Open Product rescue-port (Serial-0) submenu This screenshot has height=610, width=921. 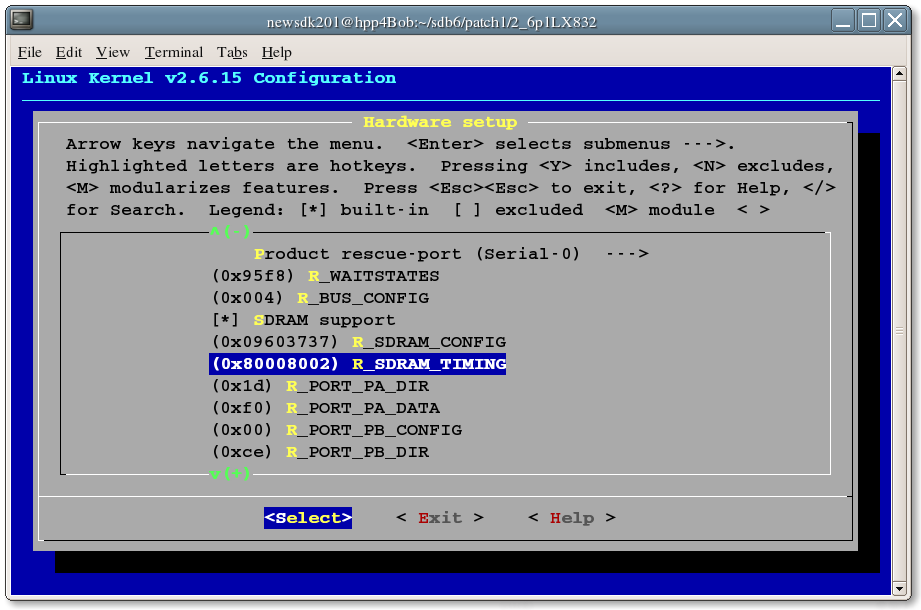tap(451, 254)
